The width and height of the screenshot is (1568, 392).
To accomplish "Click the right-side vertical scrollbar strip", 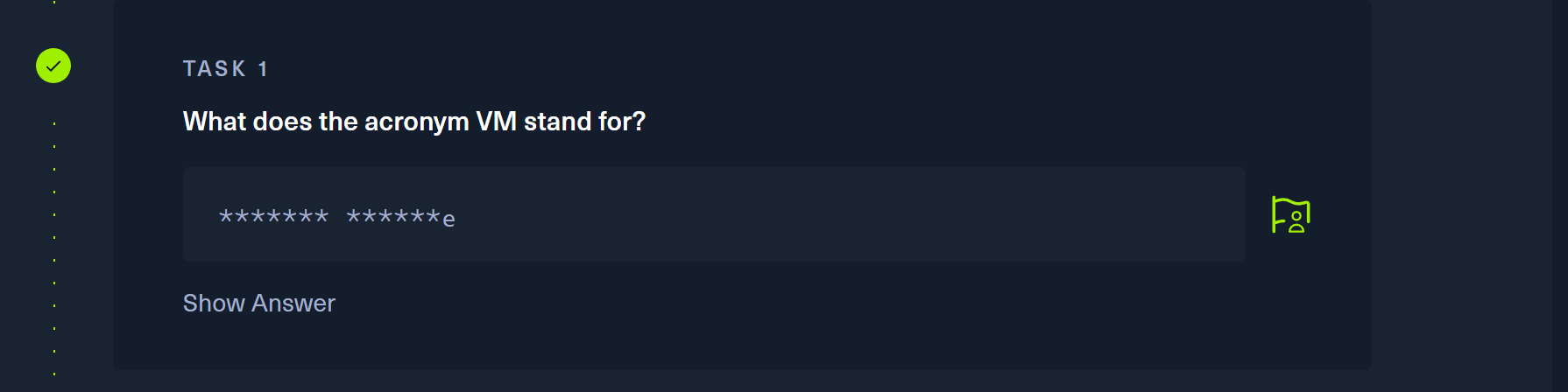I will coord(1559,196).
